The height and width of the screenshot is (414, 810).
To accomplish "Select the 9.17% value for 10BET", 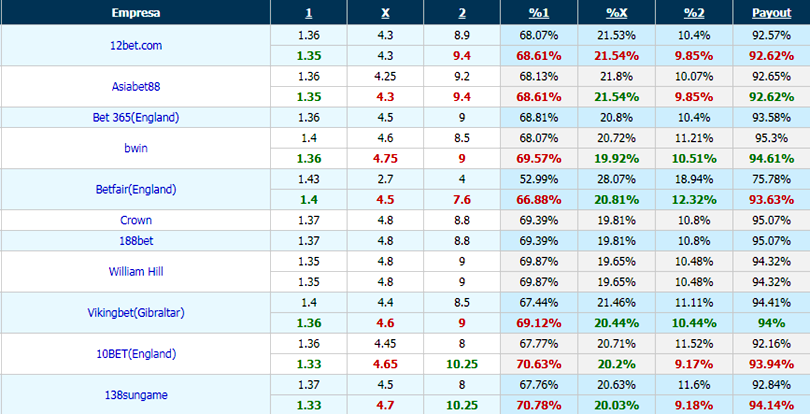I will pos(693,364).
